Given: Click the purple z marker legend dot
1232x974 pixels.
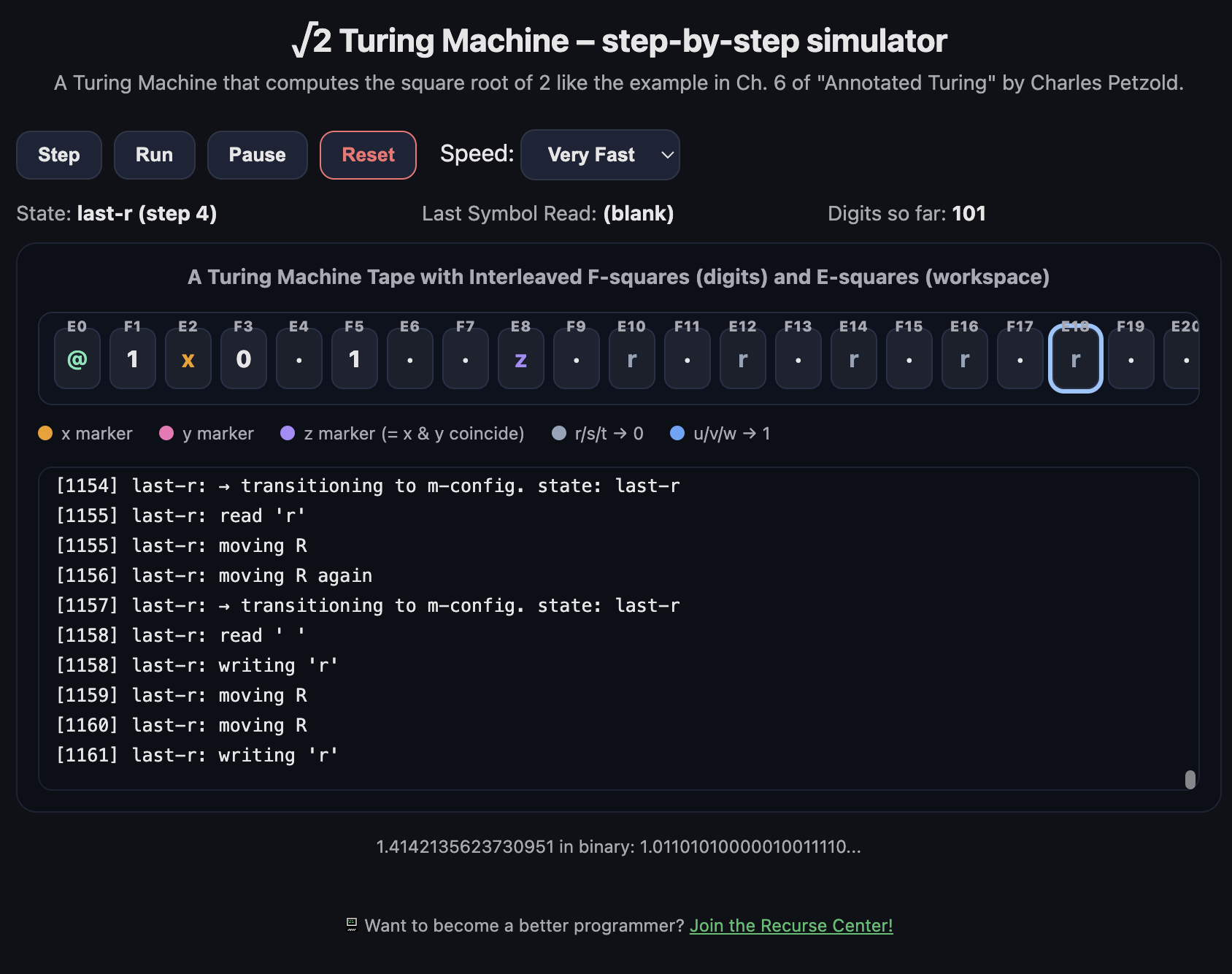Looking at the screenshot, I should point(288,433).
